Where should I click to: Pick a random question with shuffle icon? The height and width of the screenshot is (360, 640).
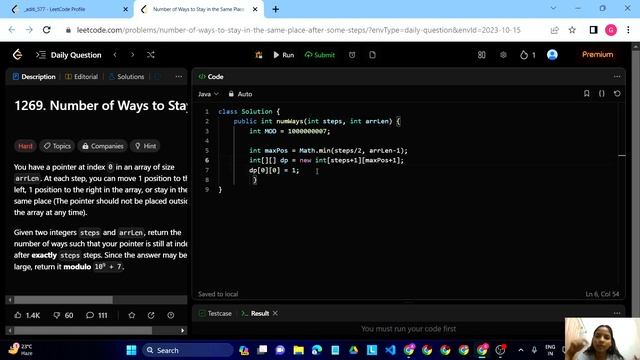[x=151, y=55]
